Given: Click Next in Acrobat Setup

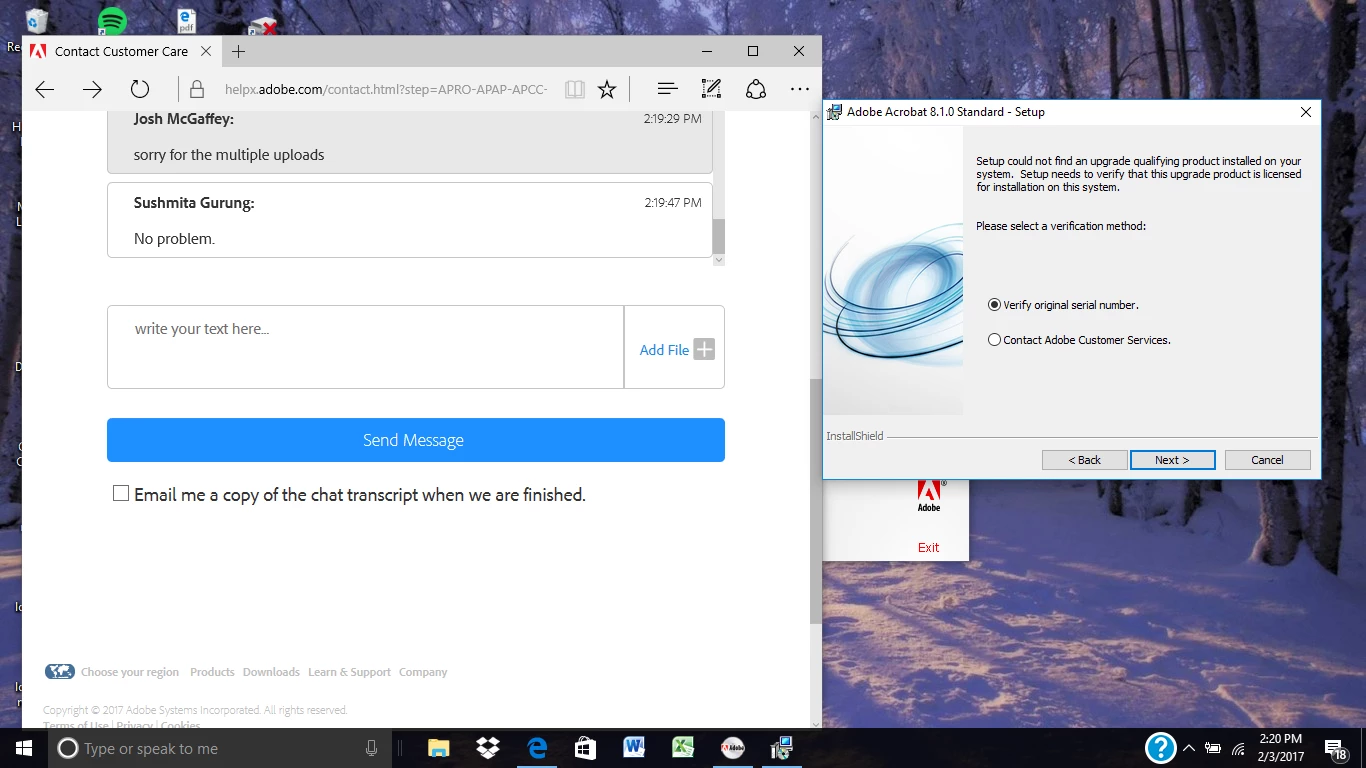Looking at the screenshot, I should pos(1172,460).
